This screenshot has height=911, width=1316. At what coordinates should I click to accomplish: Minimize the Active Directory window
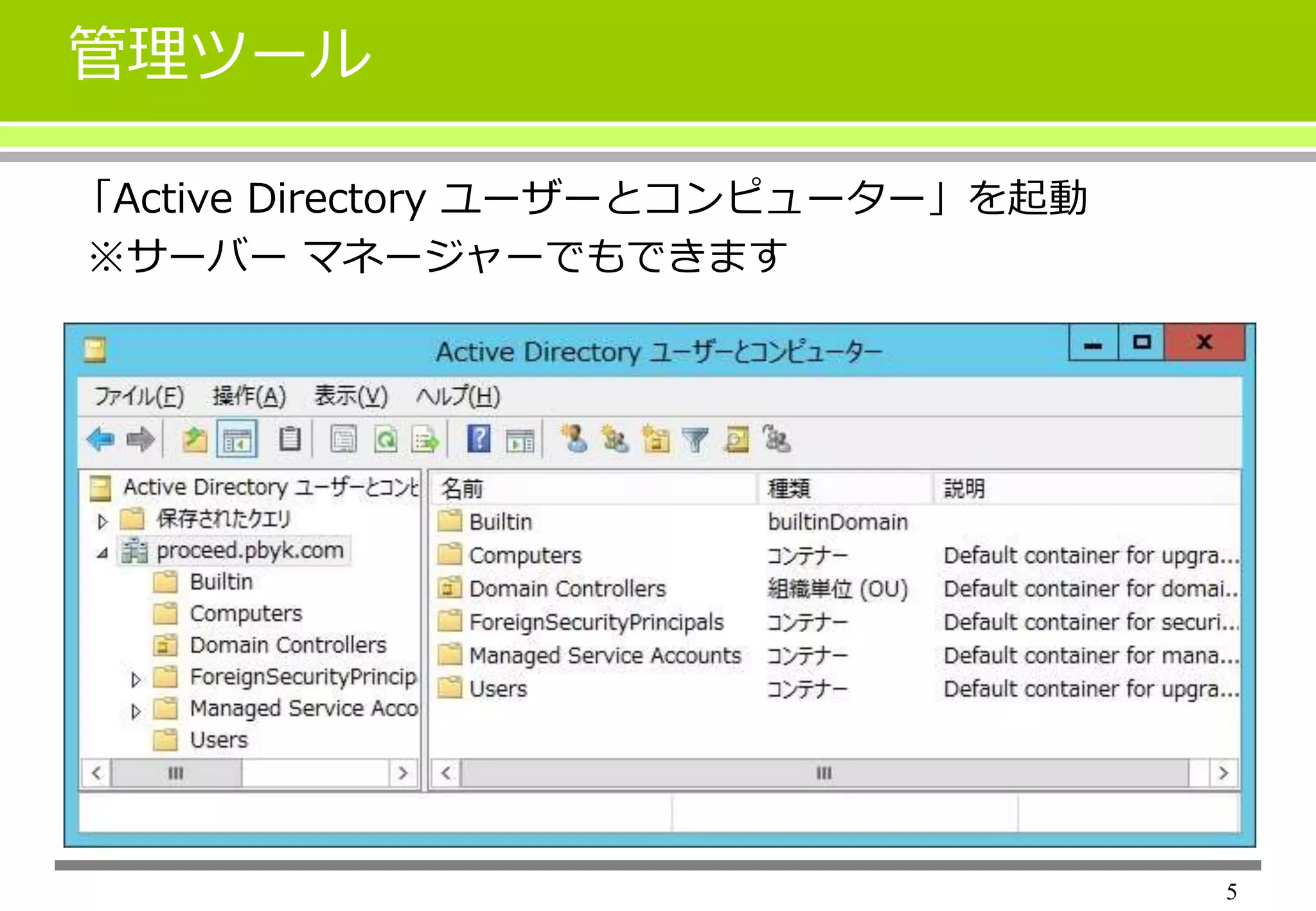pyautogui.click(x=1093, y=342)
